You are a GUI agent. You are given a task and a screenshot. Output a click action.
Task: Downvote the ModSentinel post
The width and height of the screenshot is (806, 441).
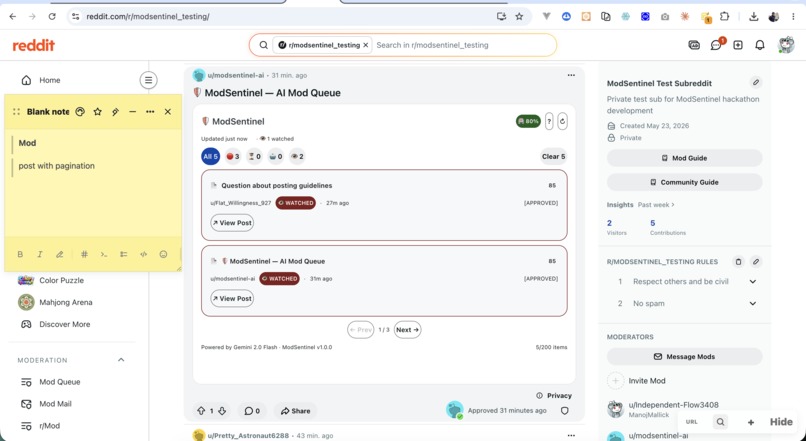[x=222, y=411]
